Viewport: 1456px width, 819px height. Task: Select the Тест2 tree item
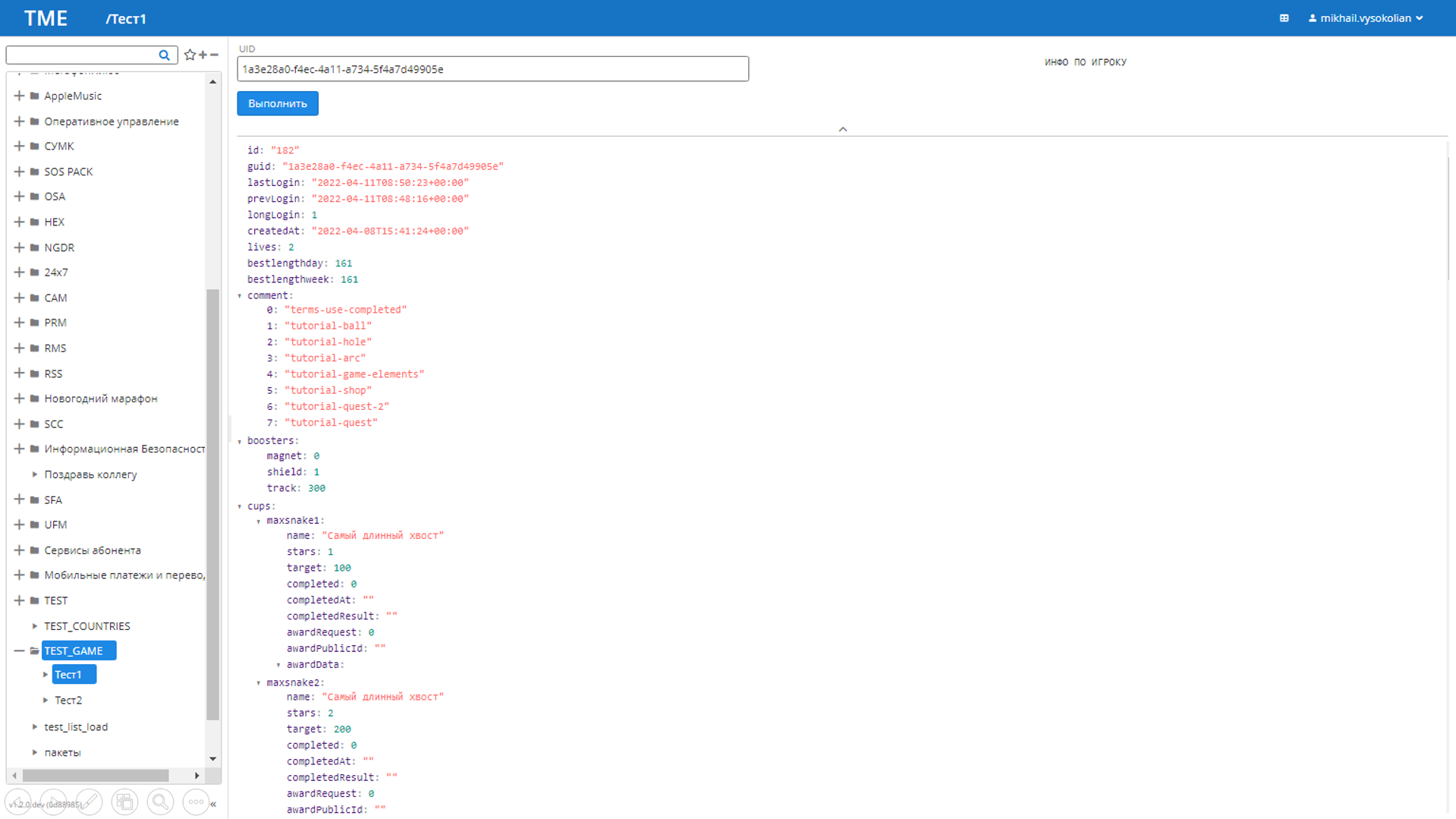click(x=68, y=700)
